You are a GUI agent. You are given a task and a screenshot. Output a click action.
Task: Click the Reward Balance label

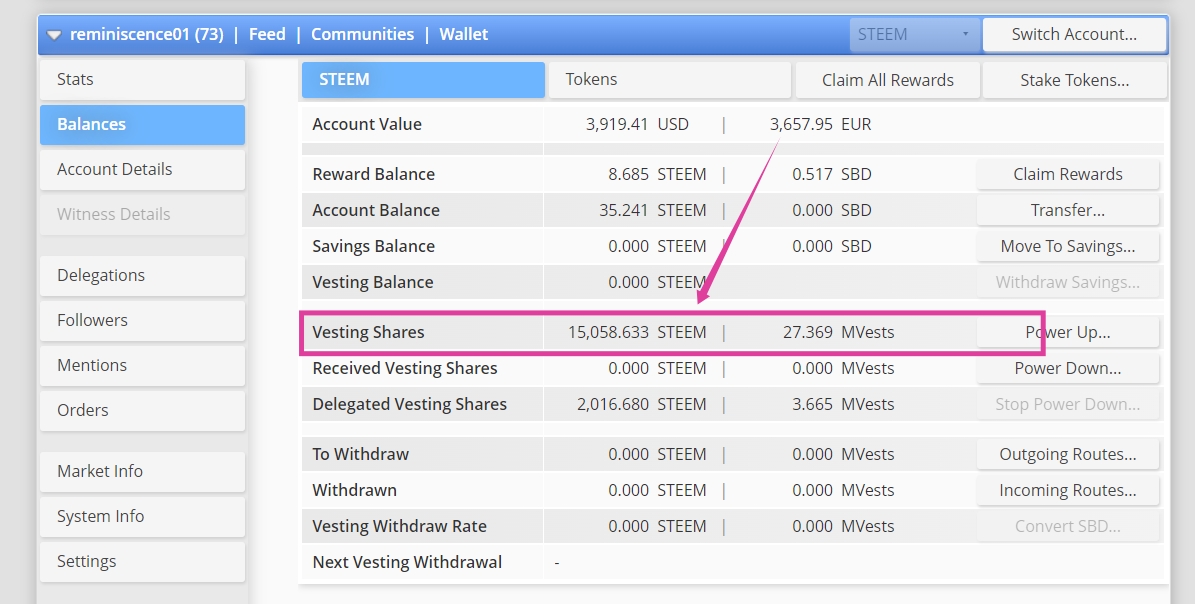click(373, 174)
